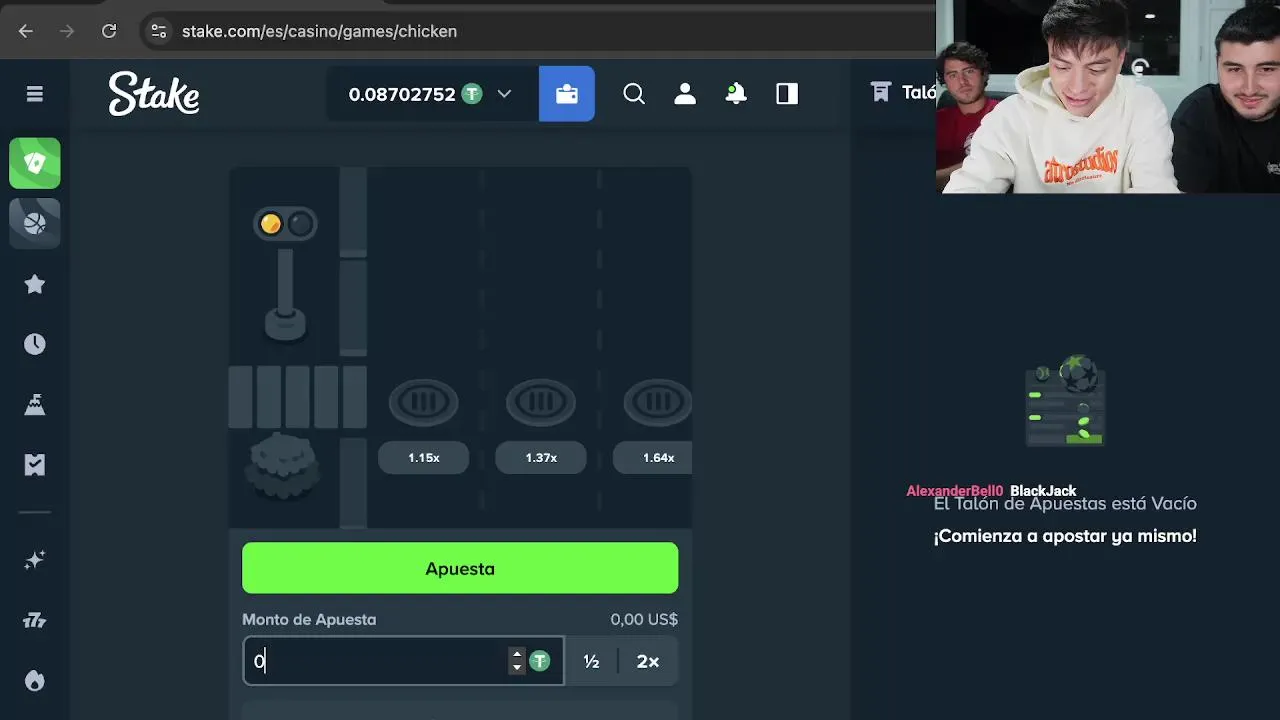
Task: Click ¡Comienza a apostar ya mismo! text
Action: pos(1065,536)
